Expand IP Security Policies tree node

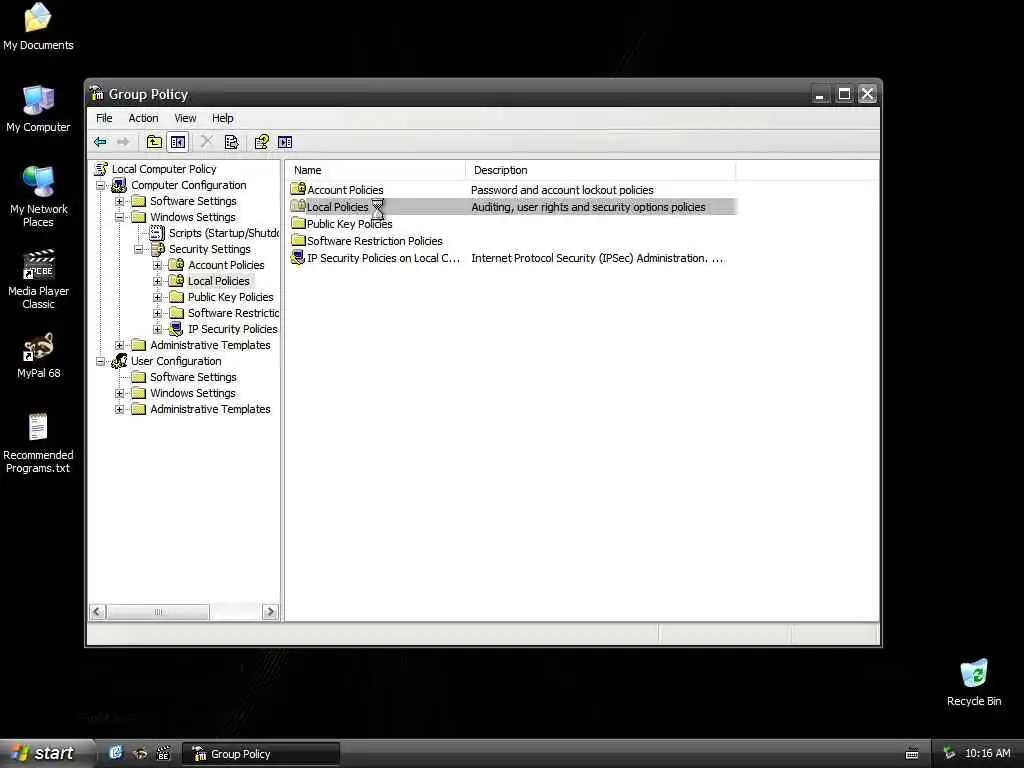[x=157, y=329]
